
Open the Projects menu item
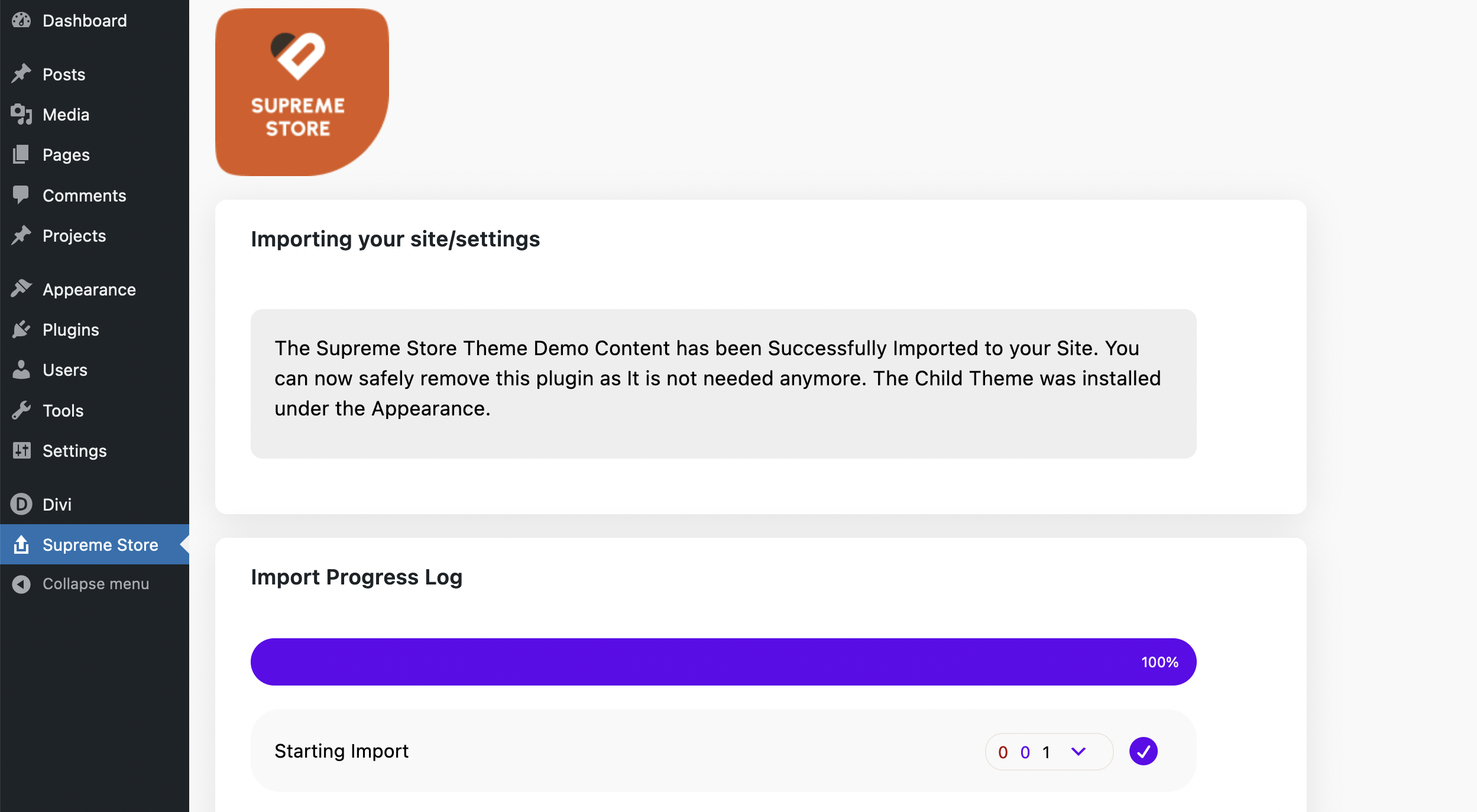[74, 236]
